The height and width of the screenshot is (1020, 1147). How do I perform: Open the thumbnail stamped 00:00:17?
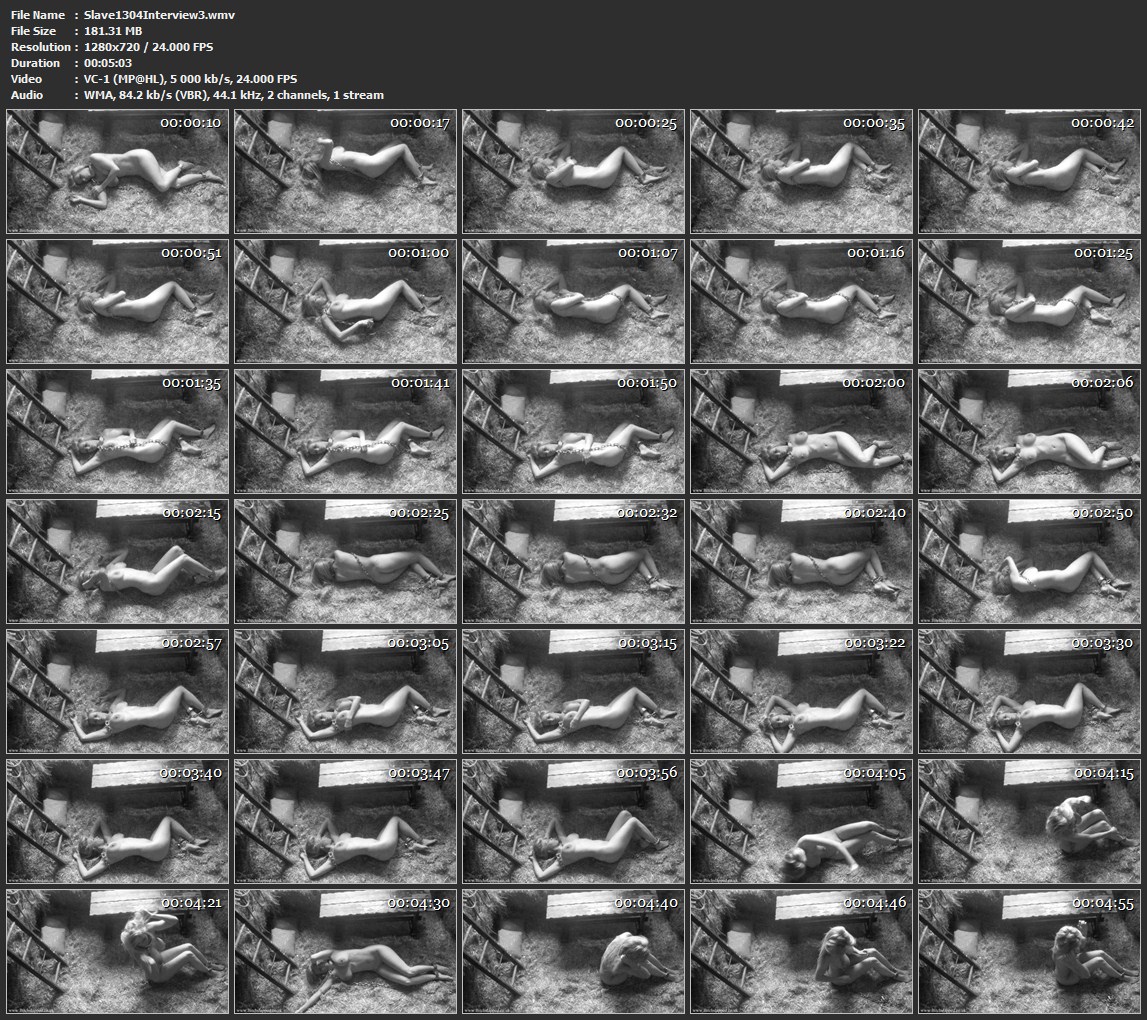345,172
